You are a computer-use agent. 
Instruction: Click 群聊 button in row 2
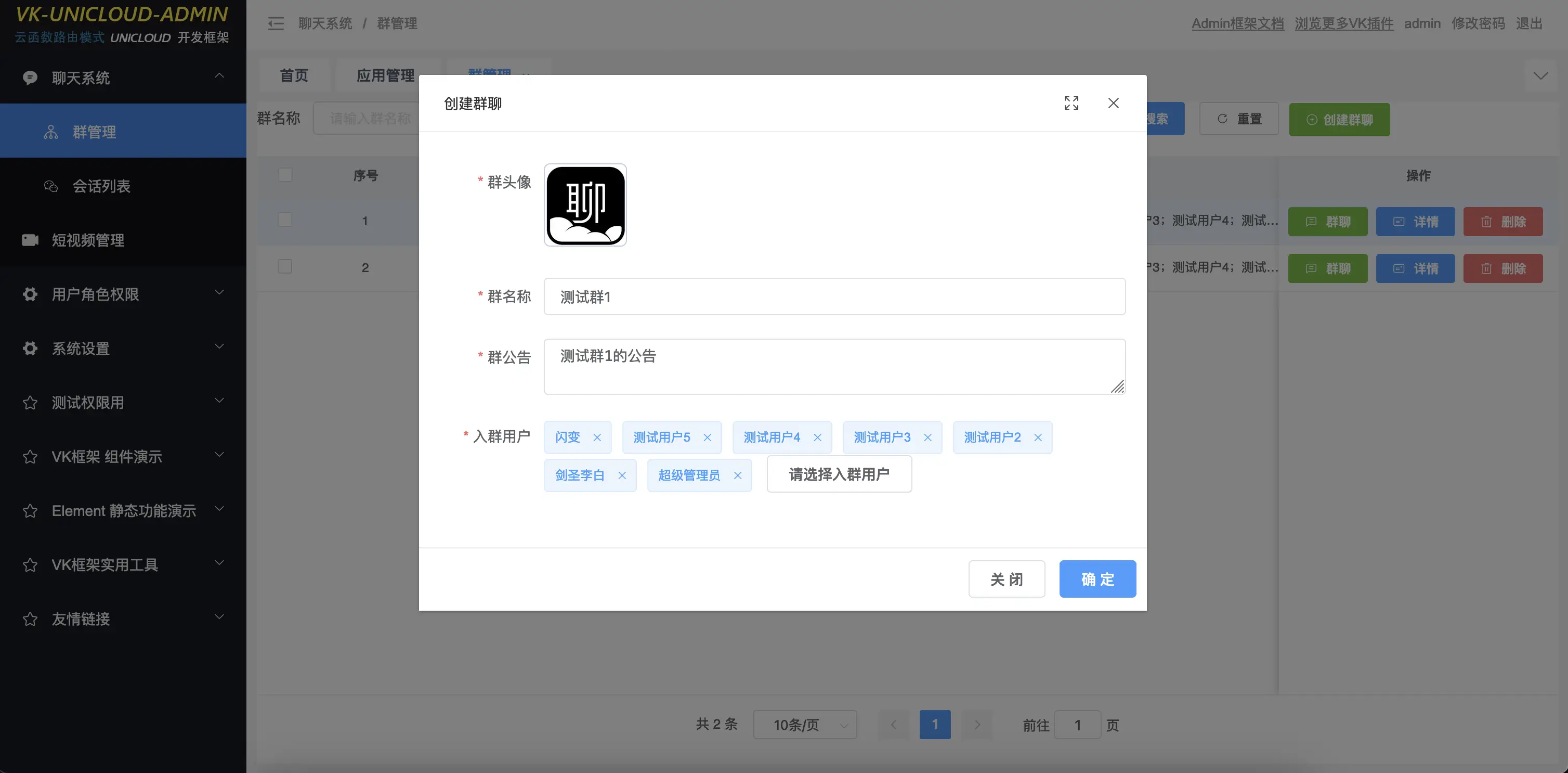tap(1328, 268)
